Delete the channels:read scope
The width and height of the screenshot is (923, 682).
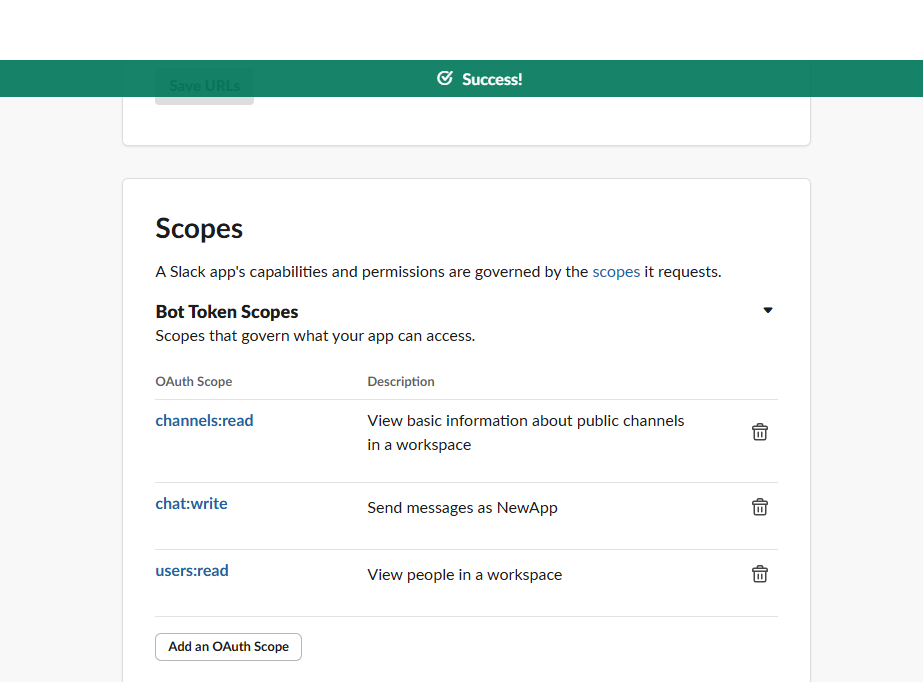(760, 431)
